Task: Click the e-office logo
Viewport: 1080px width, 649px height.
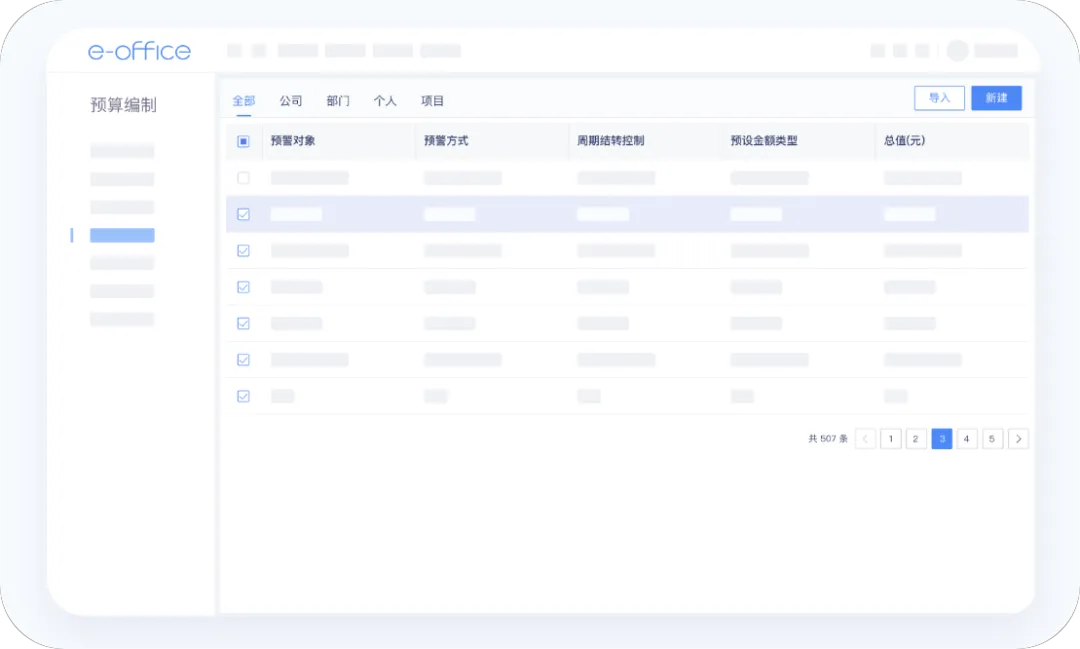Action: coord(139,51)
